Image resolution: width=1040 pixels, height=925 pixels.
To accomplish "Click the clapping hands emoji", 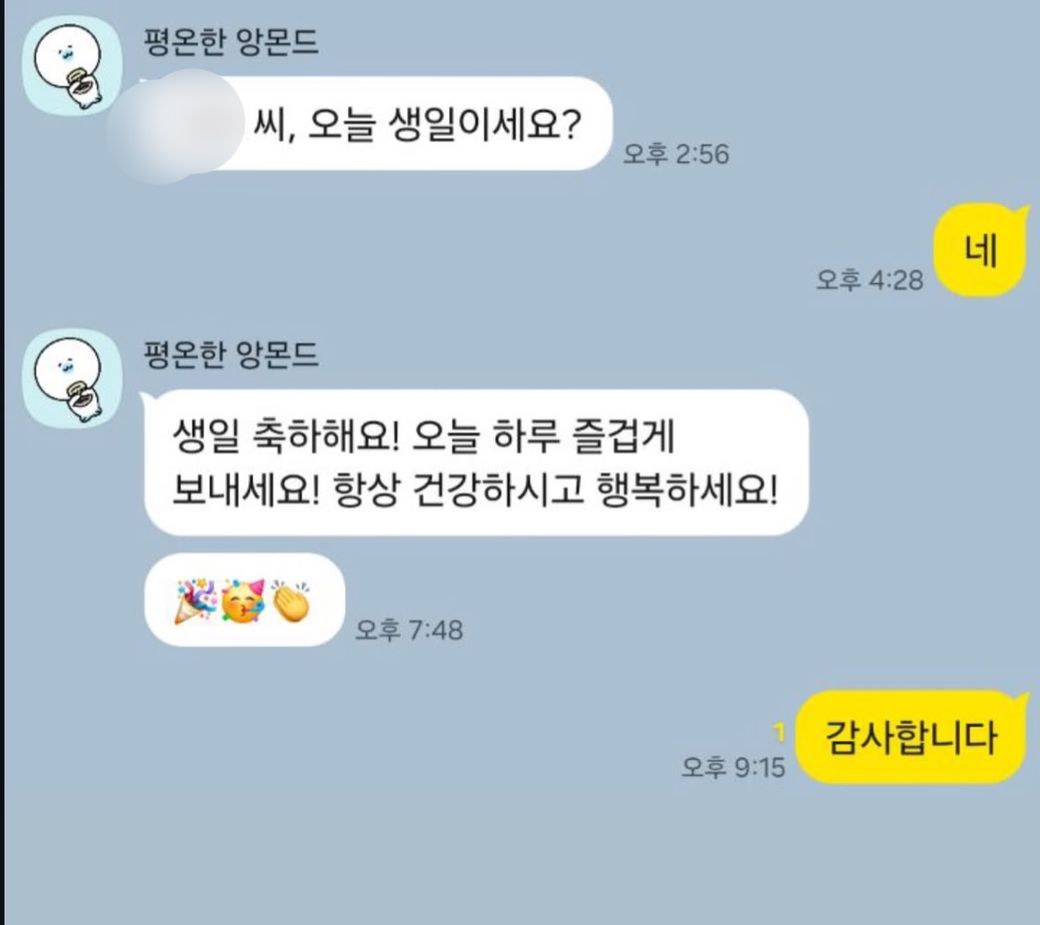I will [291, 601].
